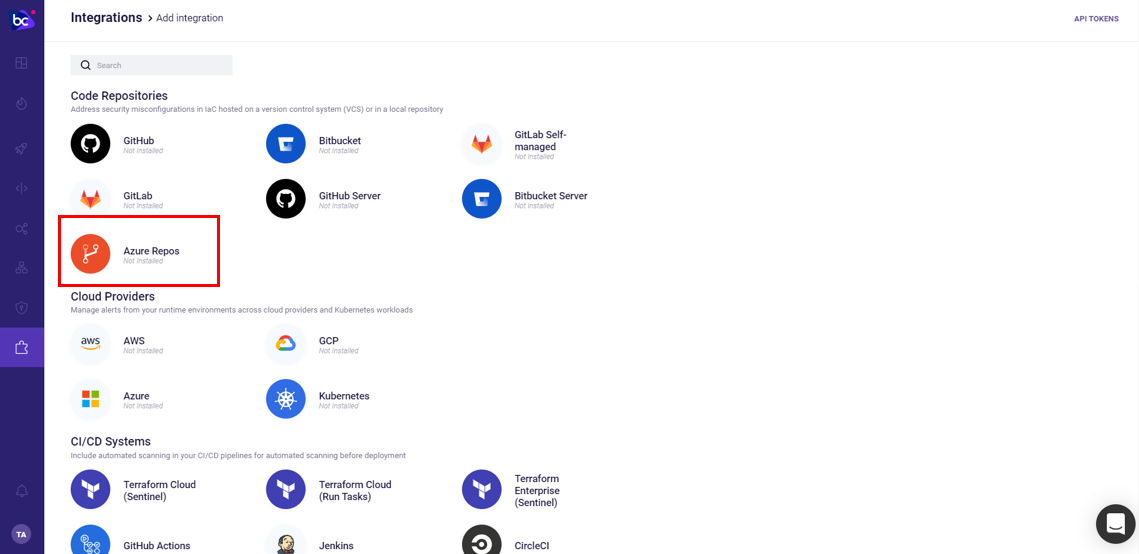Click the Code Repositories heading
This screenshot has height=554, width=1139.
pyautogui.click(x=119, y=96)
